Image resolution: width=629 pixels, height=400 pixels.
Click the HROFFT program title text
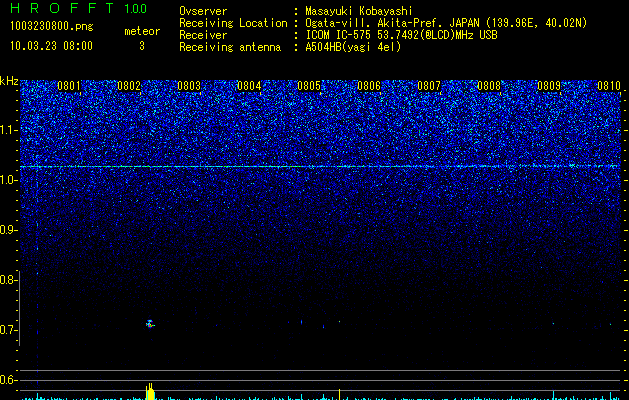(63, 8)
